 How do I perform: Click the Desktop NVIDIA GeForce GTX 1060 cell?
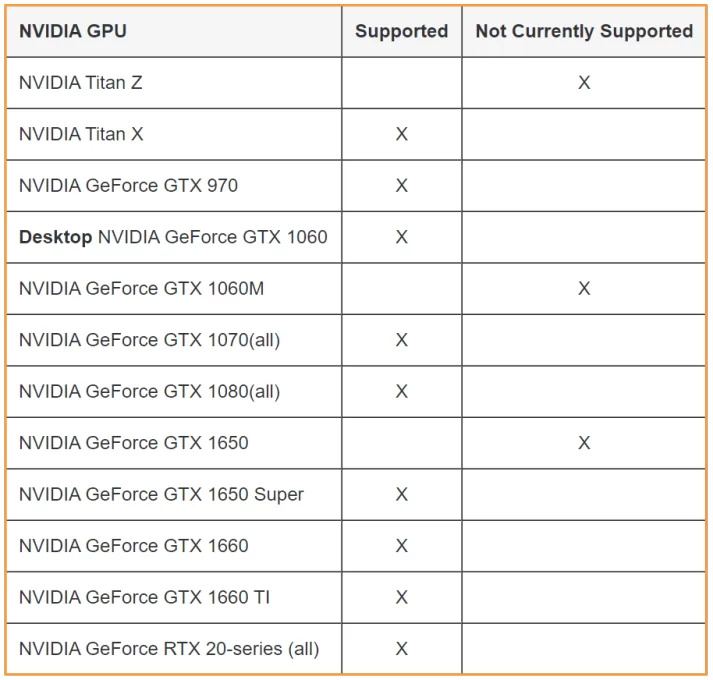coord(173,237)
